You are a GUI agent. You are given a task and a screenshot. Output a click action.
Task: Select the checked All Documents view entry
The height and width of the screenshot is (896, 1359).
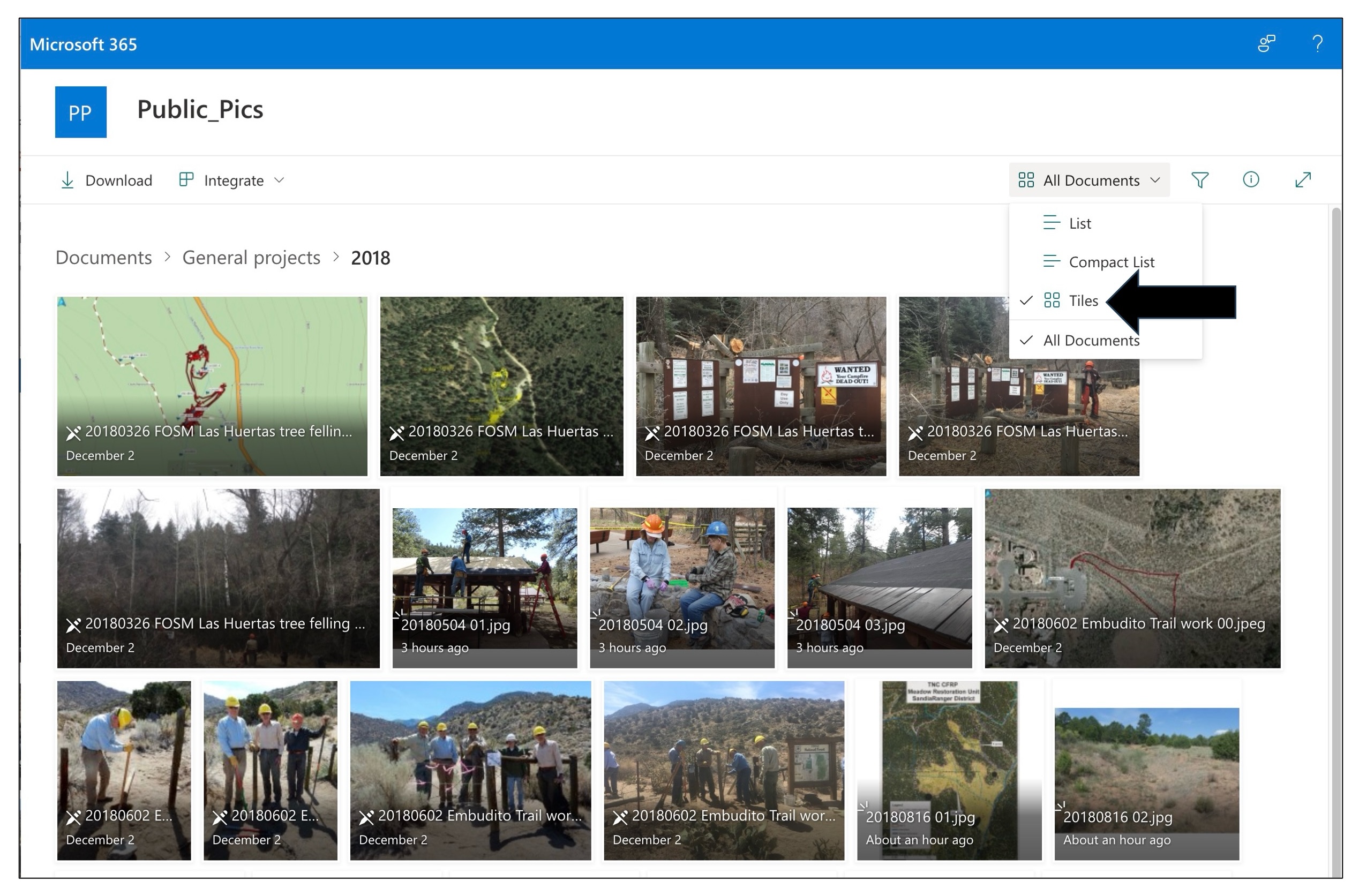point(1091,341)
